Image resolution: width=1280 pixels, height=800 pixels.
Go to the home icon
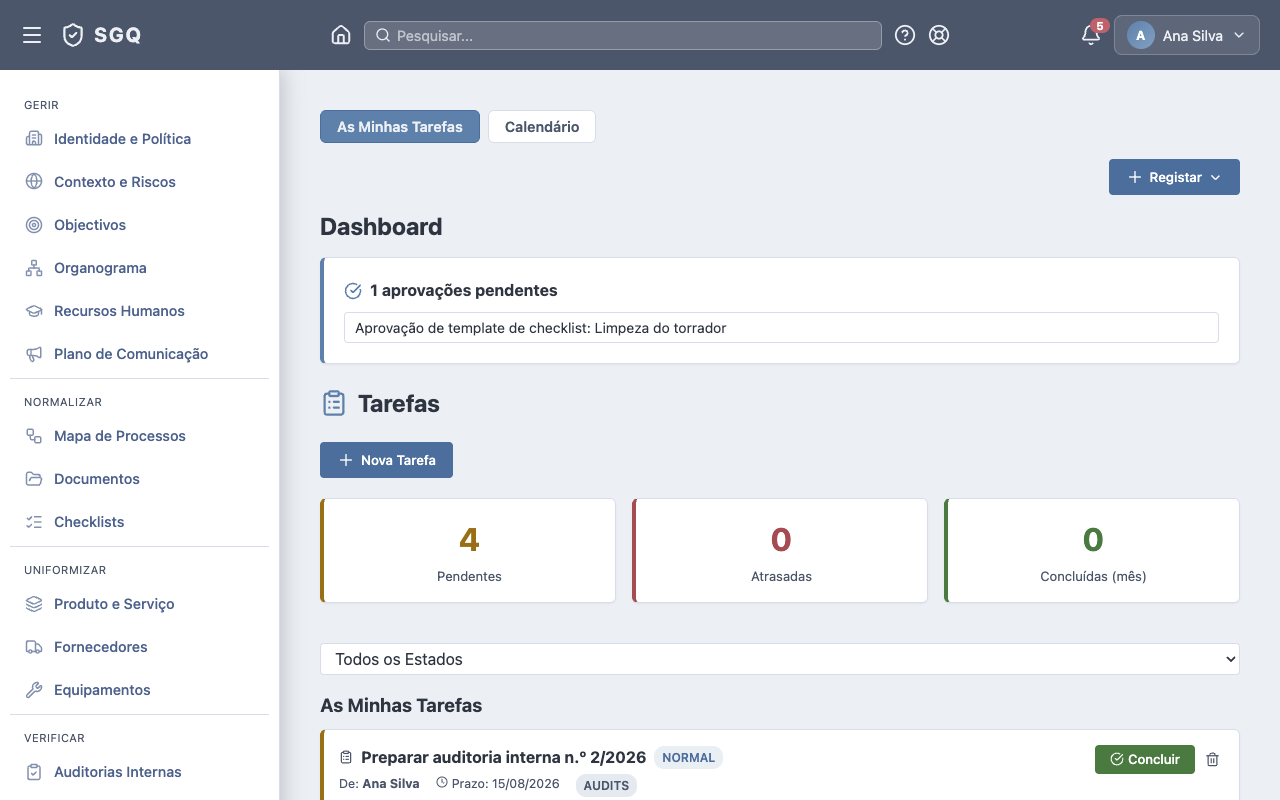(340, 35)
